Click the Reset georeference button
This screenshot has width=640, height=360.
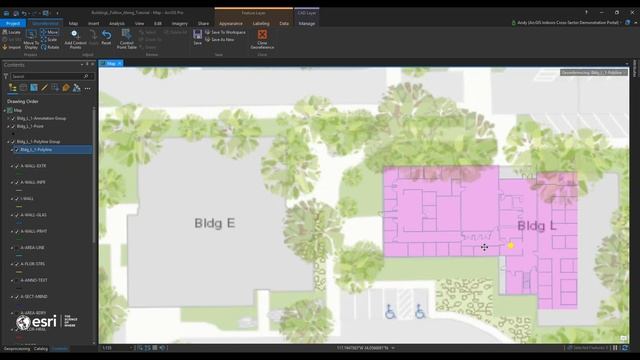(106, 38)
